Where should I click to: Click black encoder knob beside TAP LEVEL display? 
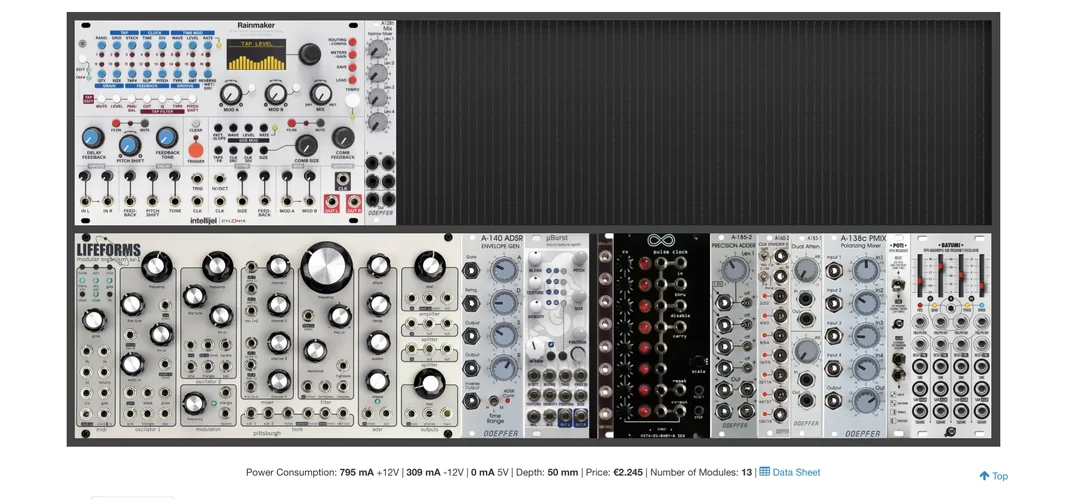(309, 53)
